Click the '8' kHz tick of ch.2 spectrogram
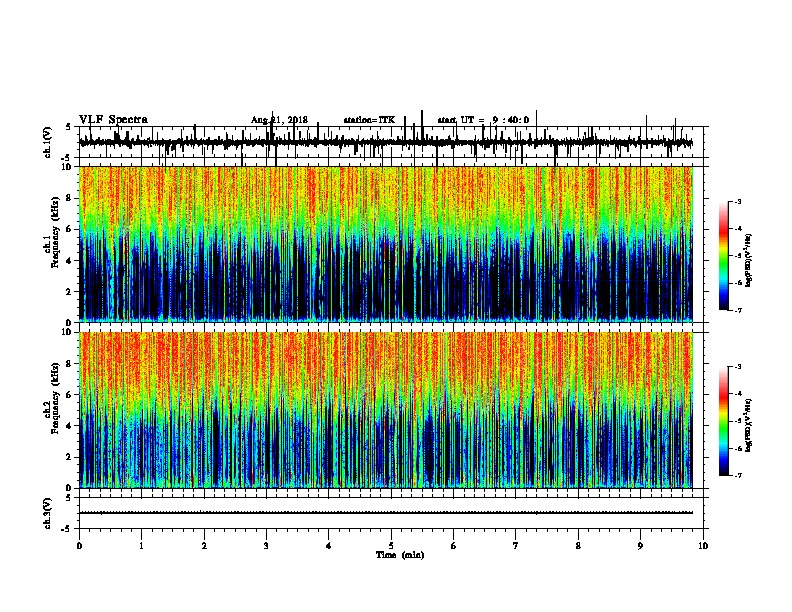 coord(70,364)
